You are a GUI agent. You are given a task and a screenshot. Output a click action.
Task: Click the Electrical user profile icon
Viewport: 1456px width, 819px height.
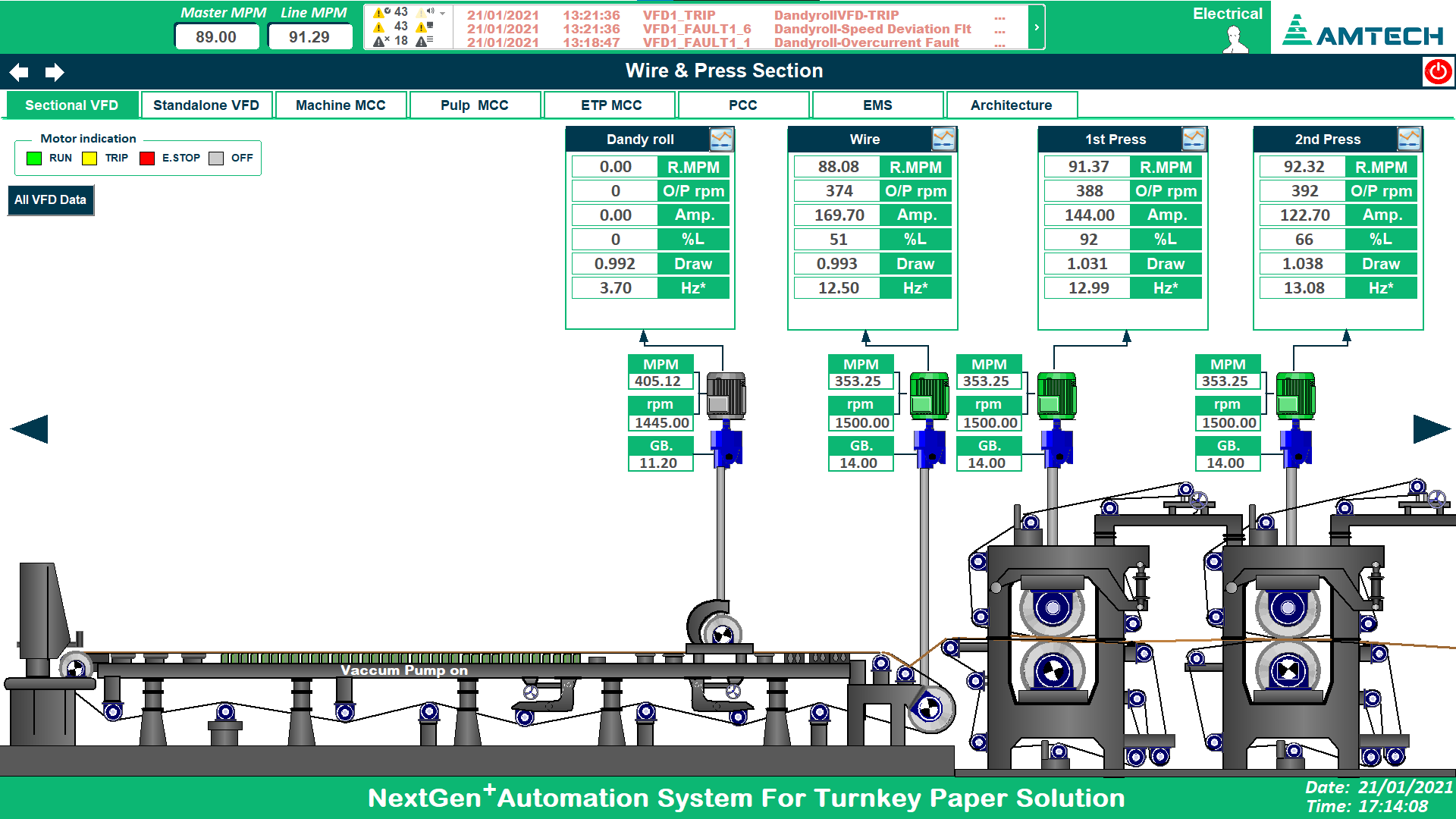1235,39
